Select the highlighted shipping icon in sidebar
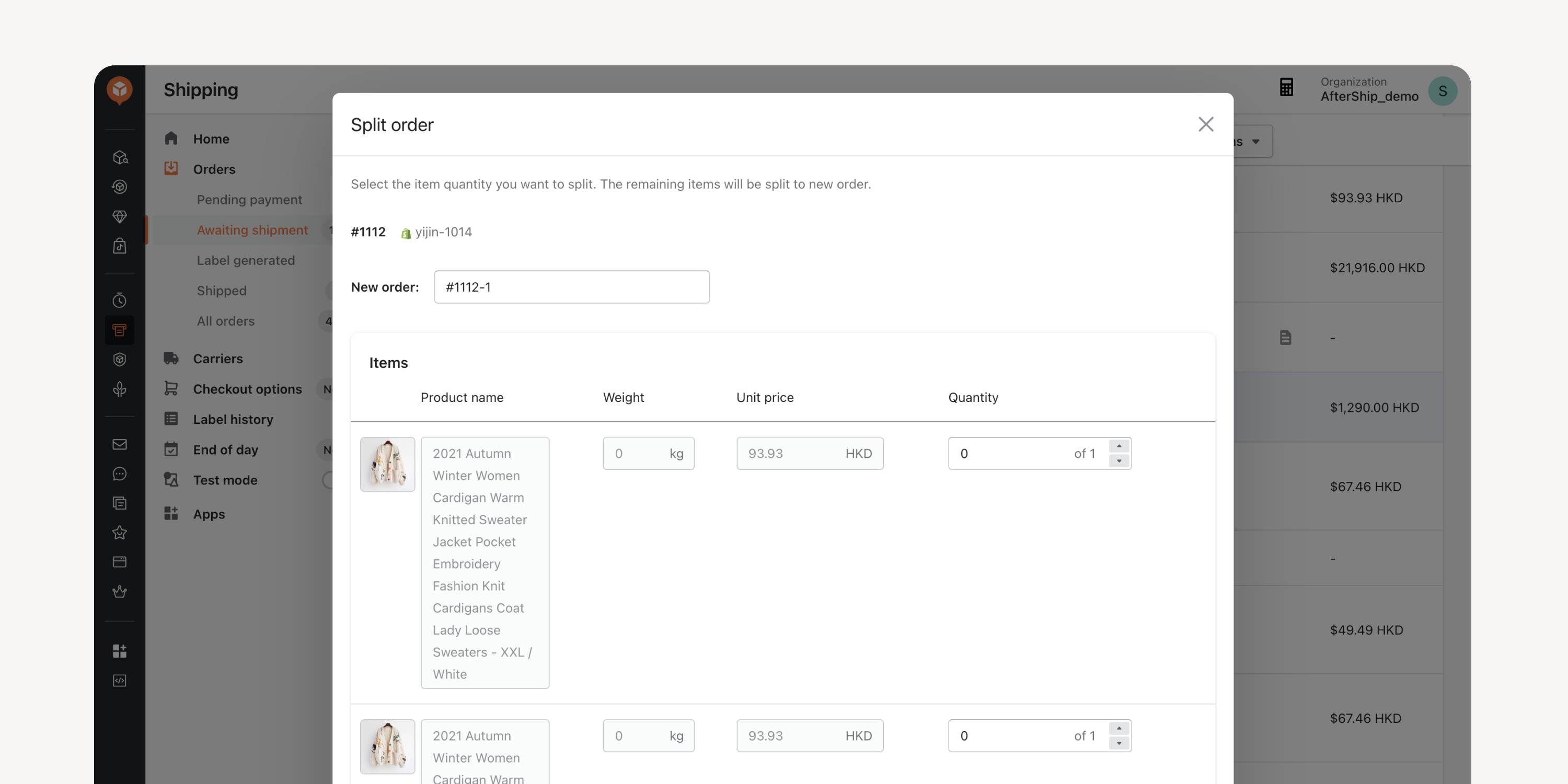 tap(119, 330)
